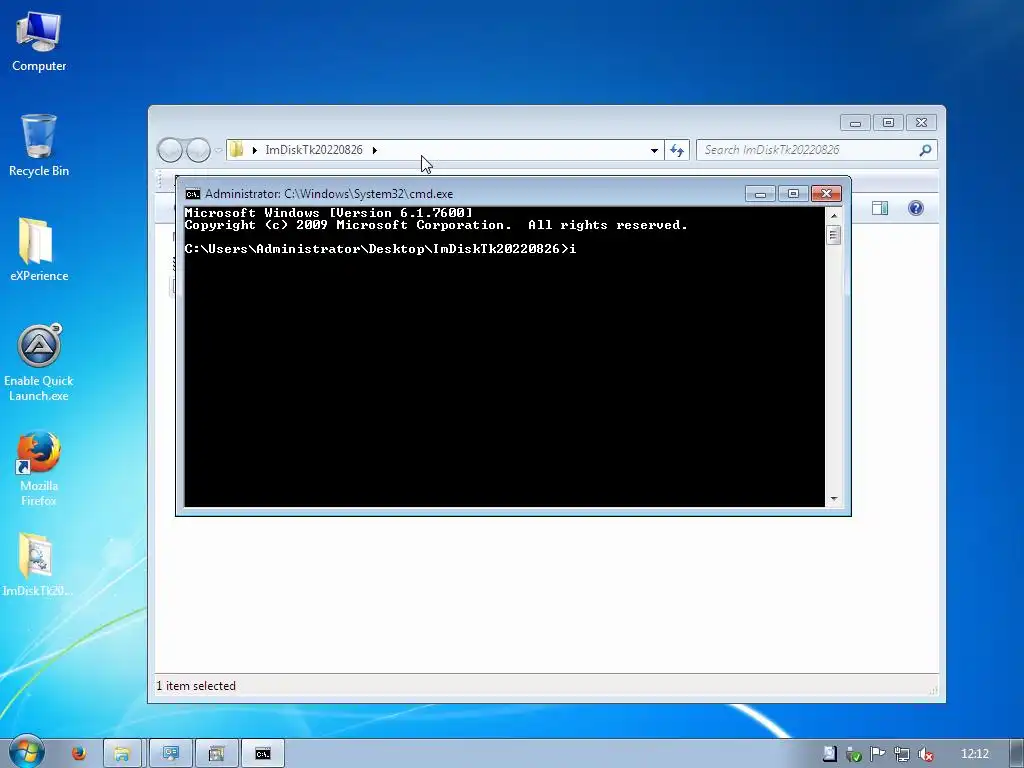The image size is (1024, 768).
Task: Minimize the cmd.exe window
Action: pyautogui.click(x=760, y=193)
